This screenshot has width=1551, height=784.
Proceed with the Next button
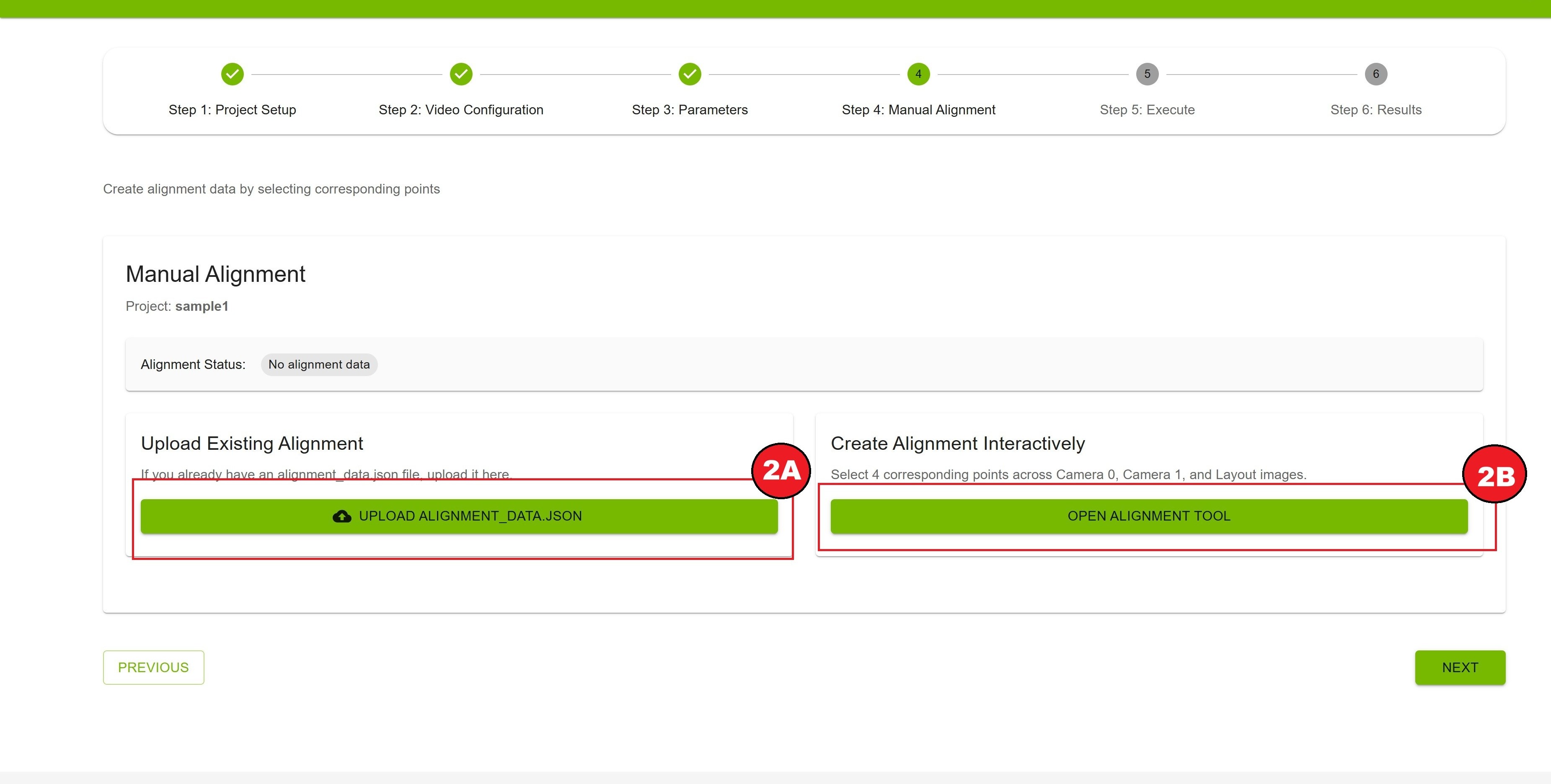pyautogui.click(x=1460, y=667)
